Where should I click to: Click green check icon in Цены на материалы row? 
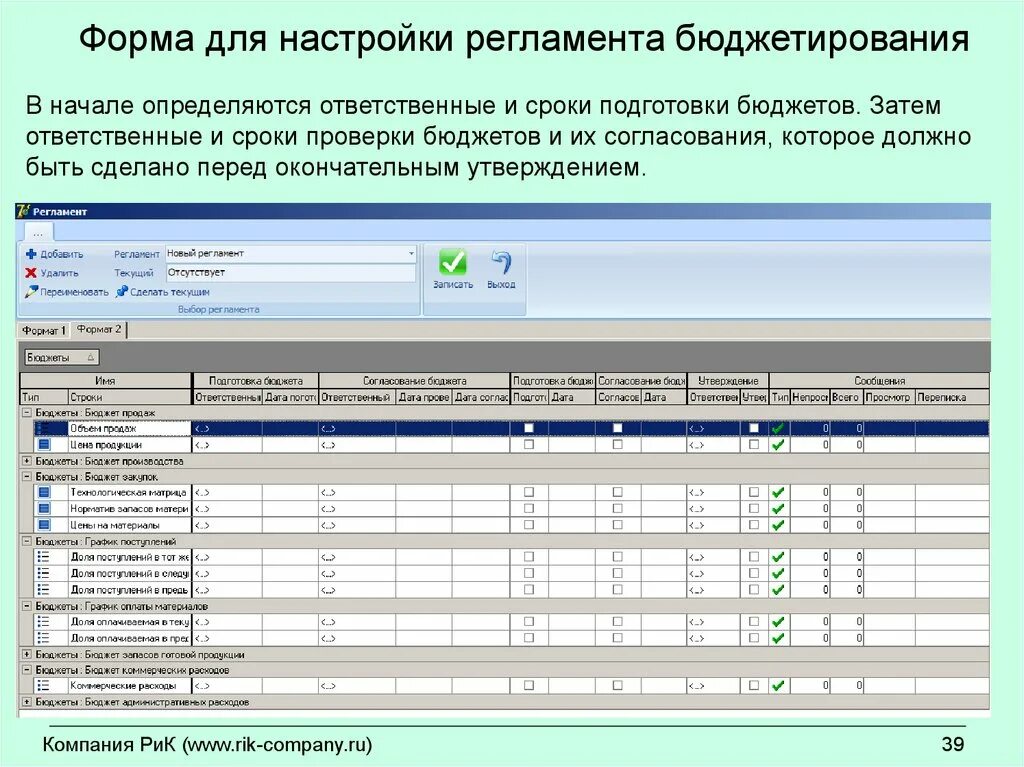pyautogui.click(x=778, y=525)
